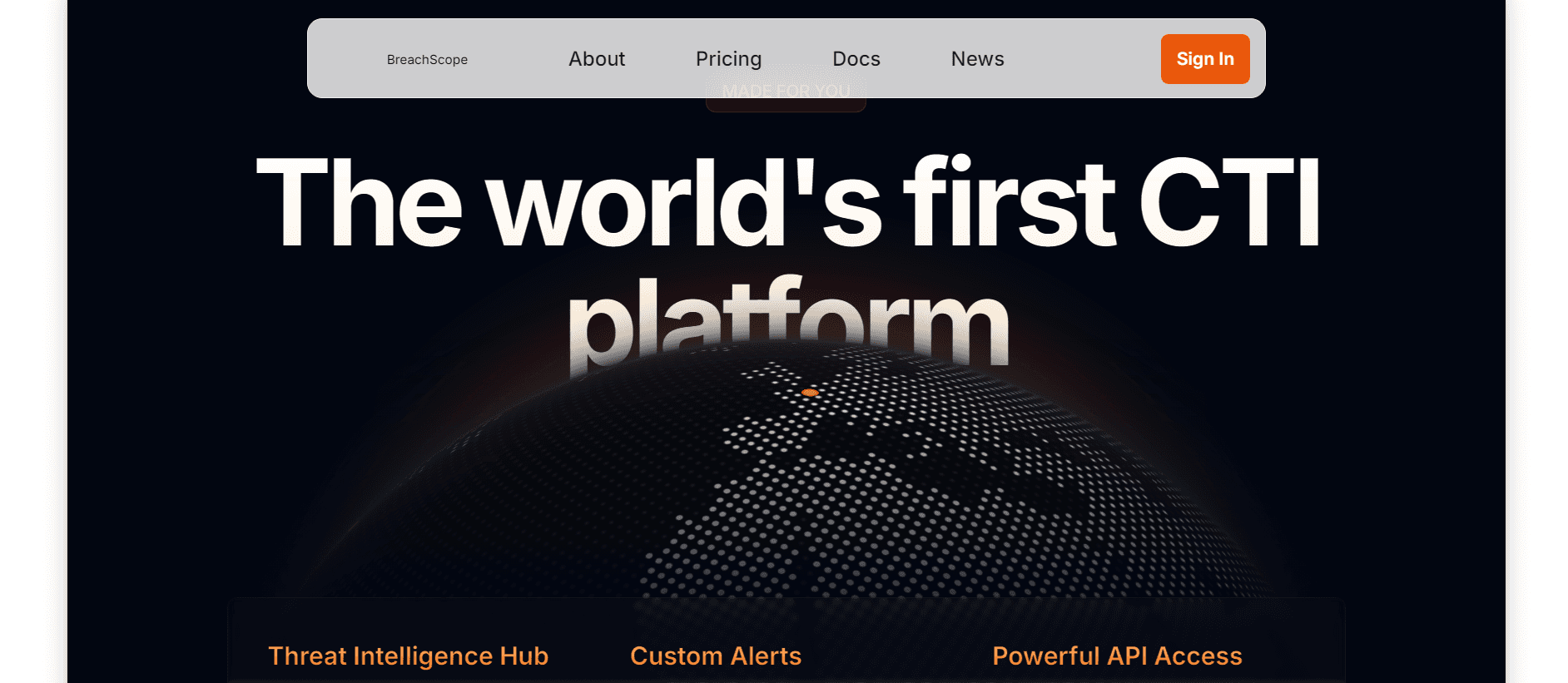The width and height of the screenshot is (1568, 683).
Task: Open the Docs link
Action: 856,59
